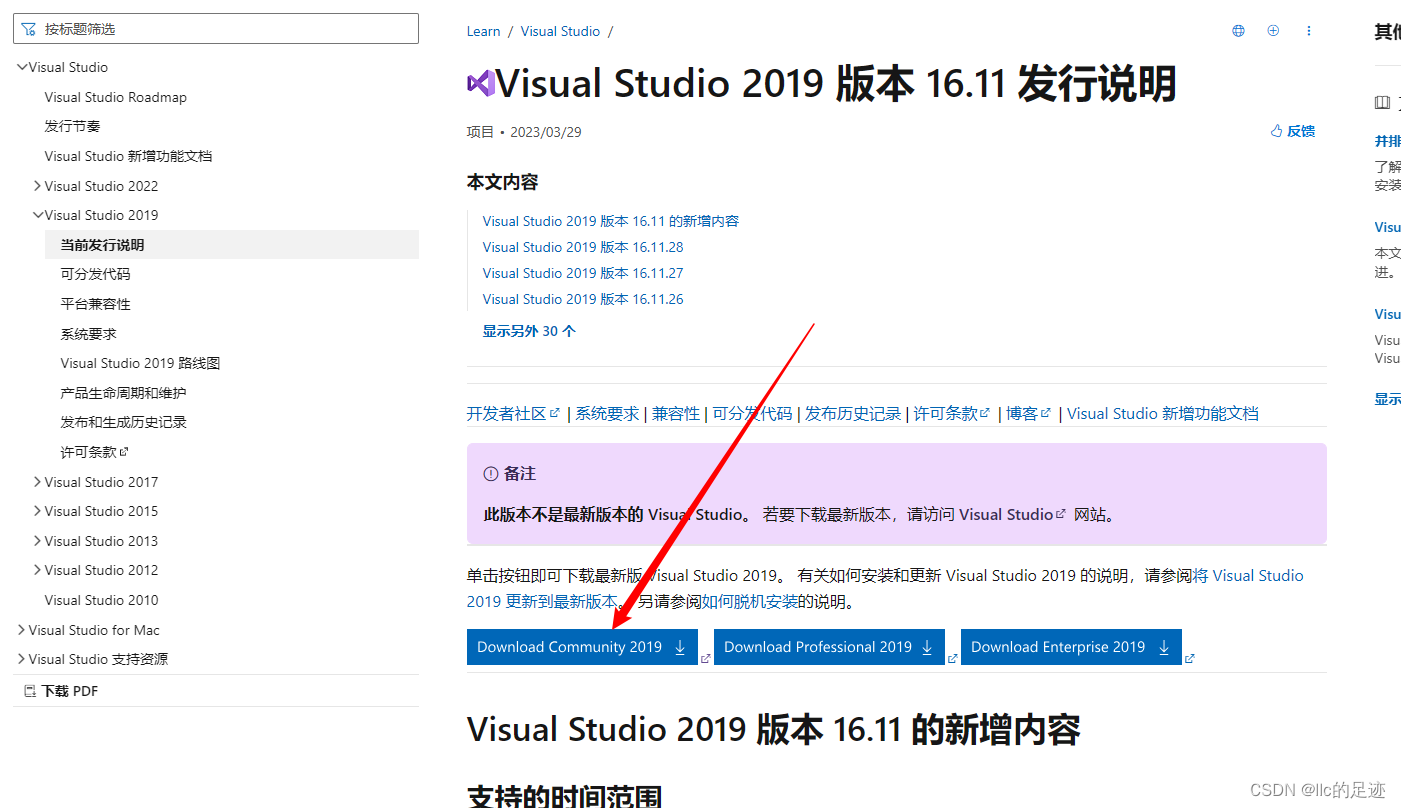Expand the Visual Studio 2012 node

pos(38,570)
